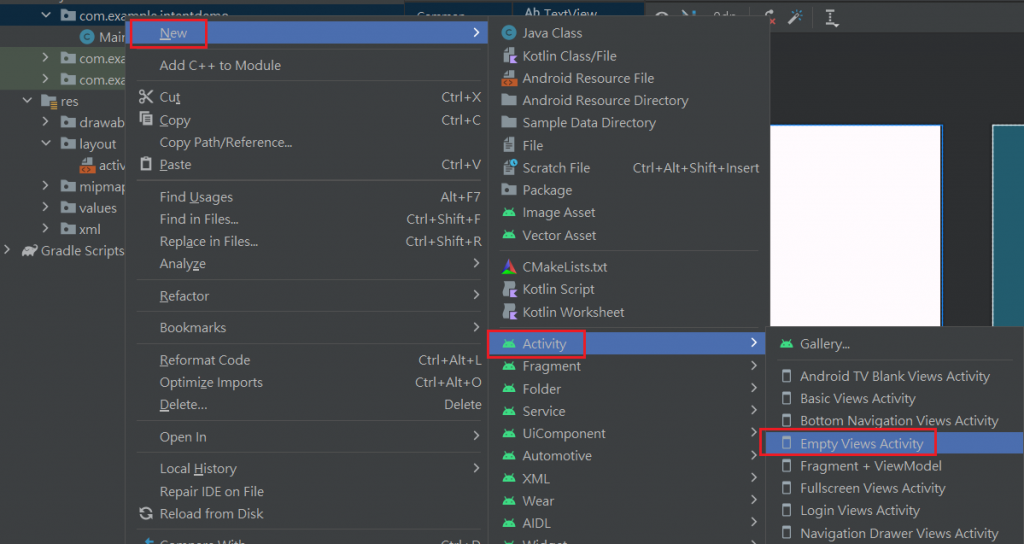Screen dimensions: 1024x544
Task: Click the Kotlin Class/File icon
Action: [509, 56]
